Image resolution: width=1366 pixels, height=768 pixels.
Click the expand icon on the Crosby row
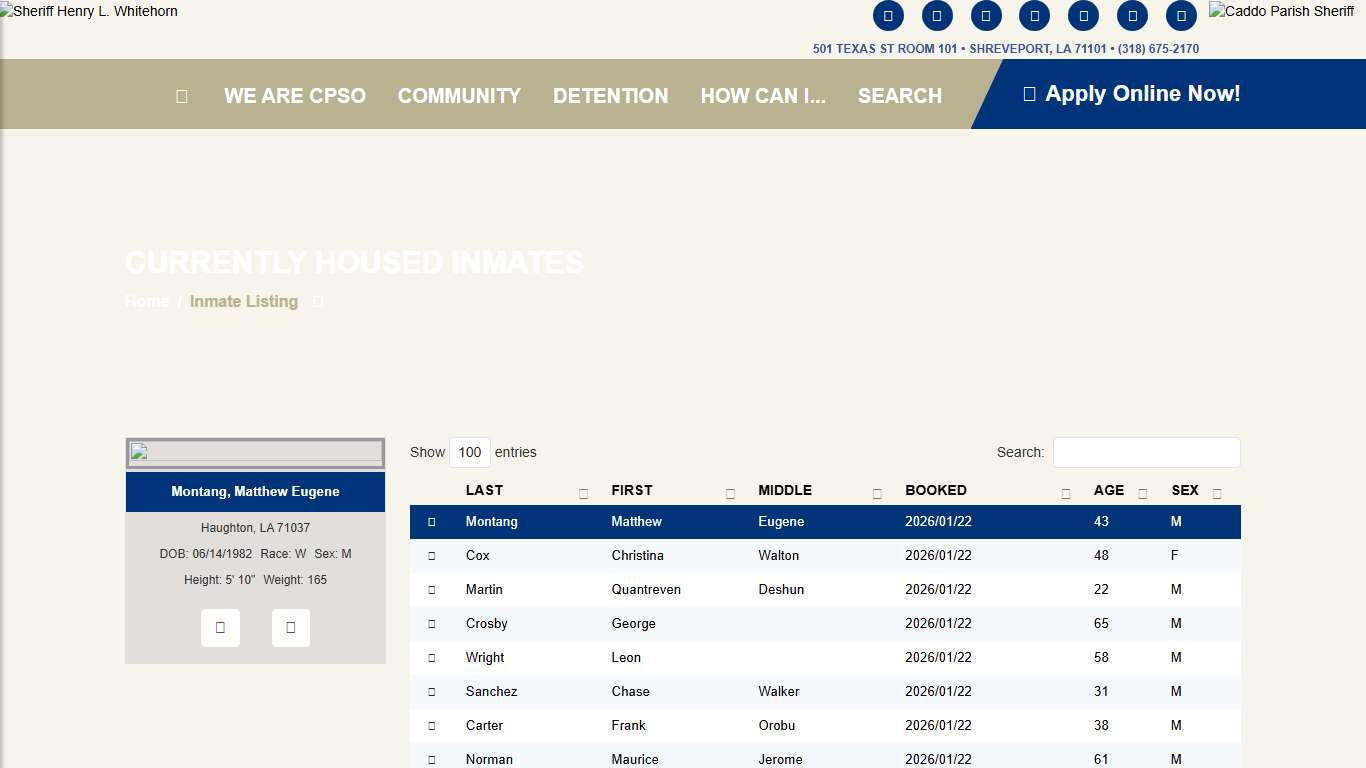(x=431, y=623)
